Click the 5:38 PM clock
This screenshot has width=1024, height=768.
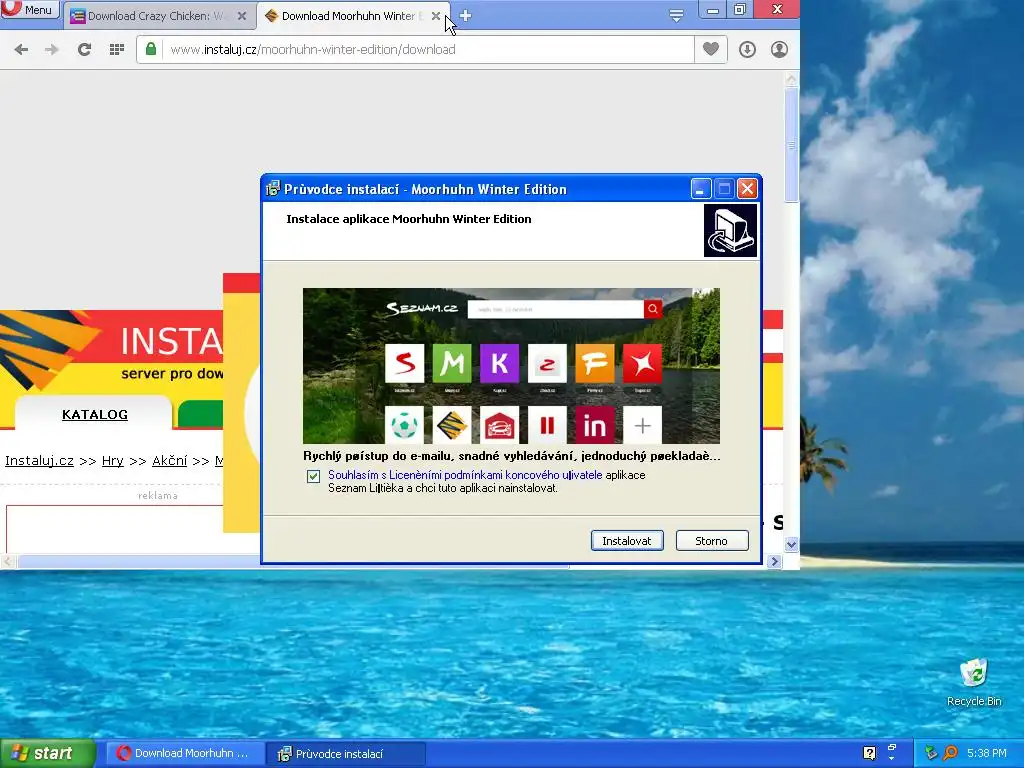click(x=987, y=753)
